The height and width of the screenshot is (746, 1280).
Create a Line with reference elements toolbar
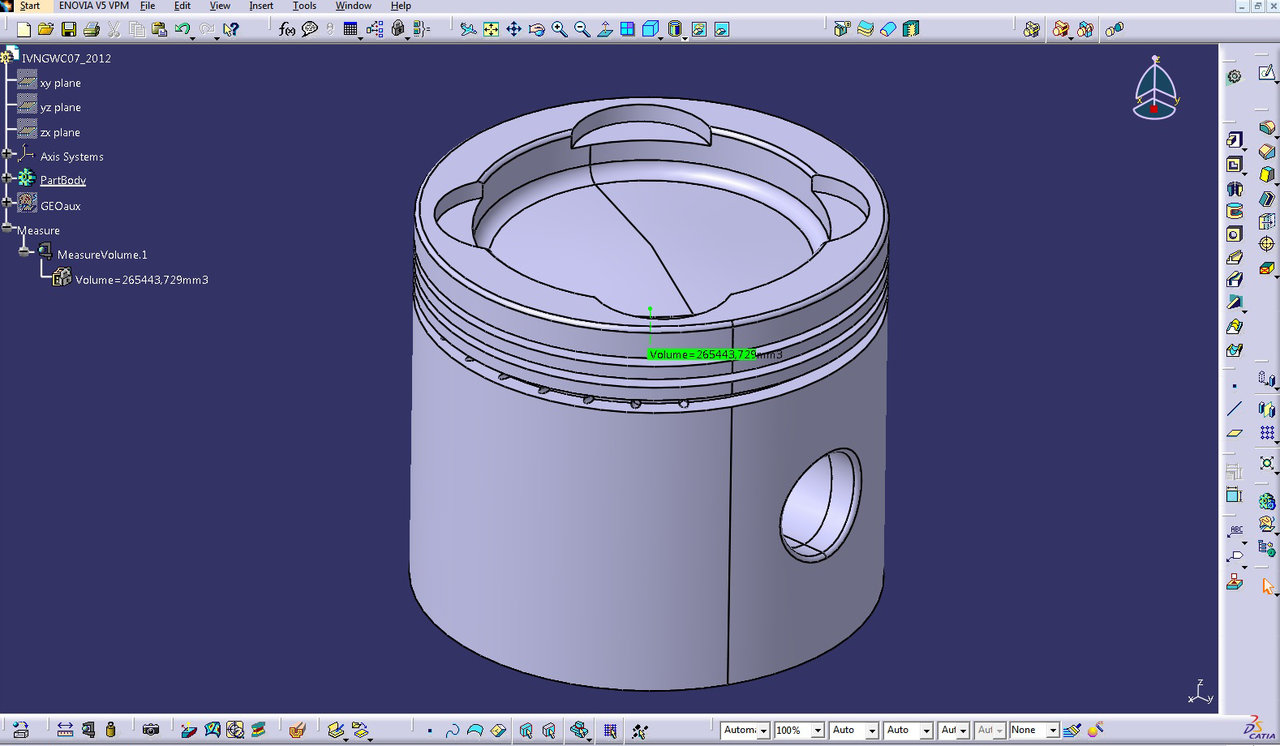tap(1235, 408)
